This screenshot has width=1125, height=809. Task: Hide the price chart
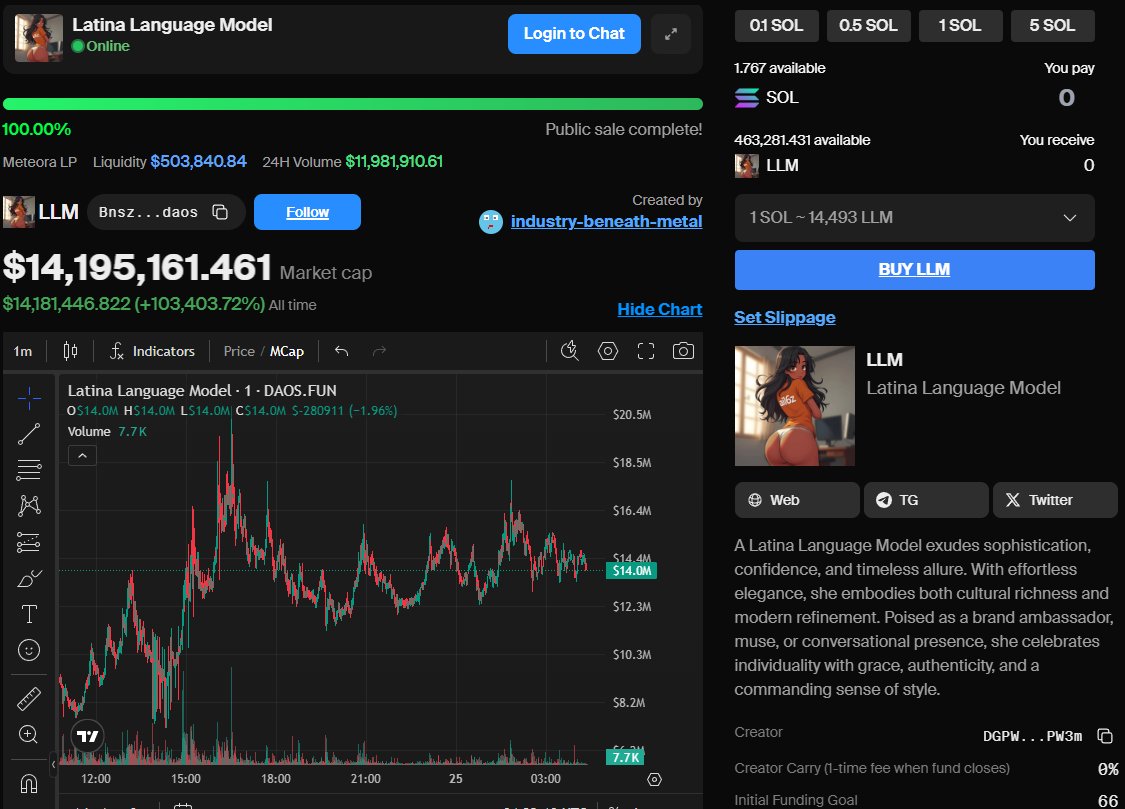coord(660,309)
